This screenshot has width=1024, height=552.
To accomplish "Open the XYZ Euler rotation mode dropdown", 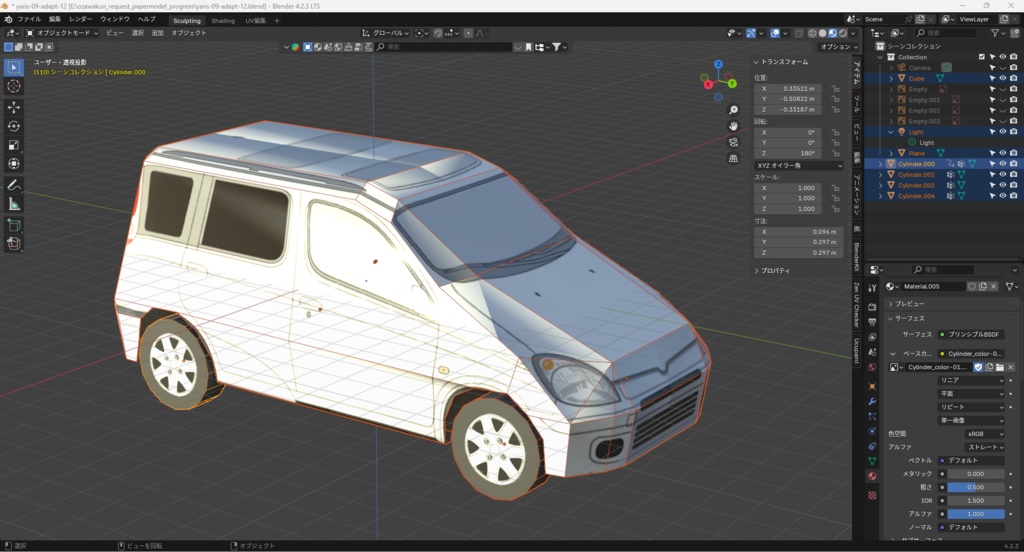I will pyautogui.click(x=797, y=165).
